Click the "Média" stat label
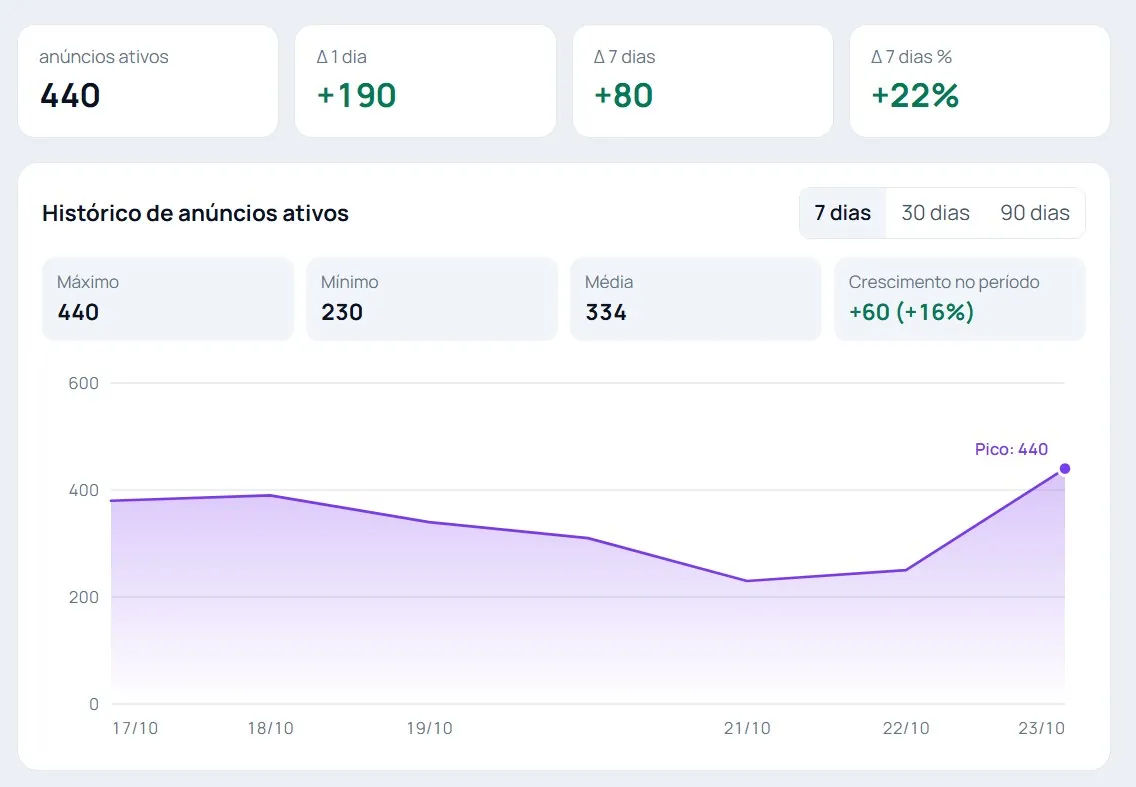This screenshot has height=787, width=1136. [609, 282]
